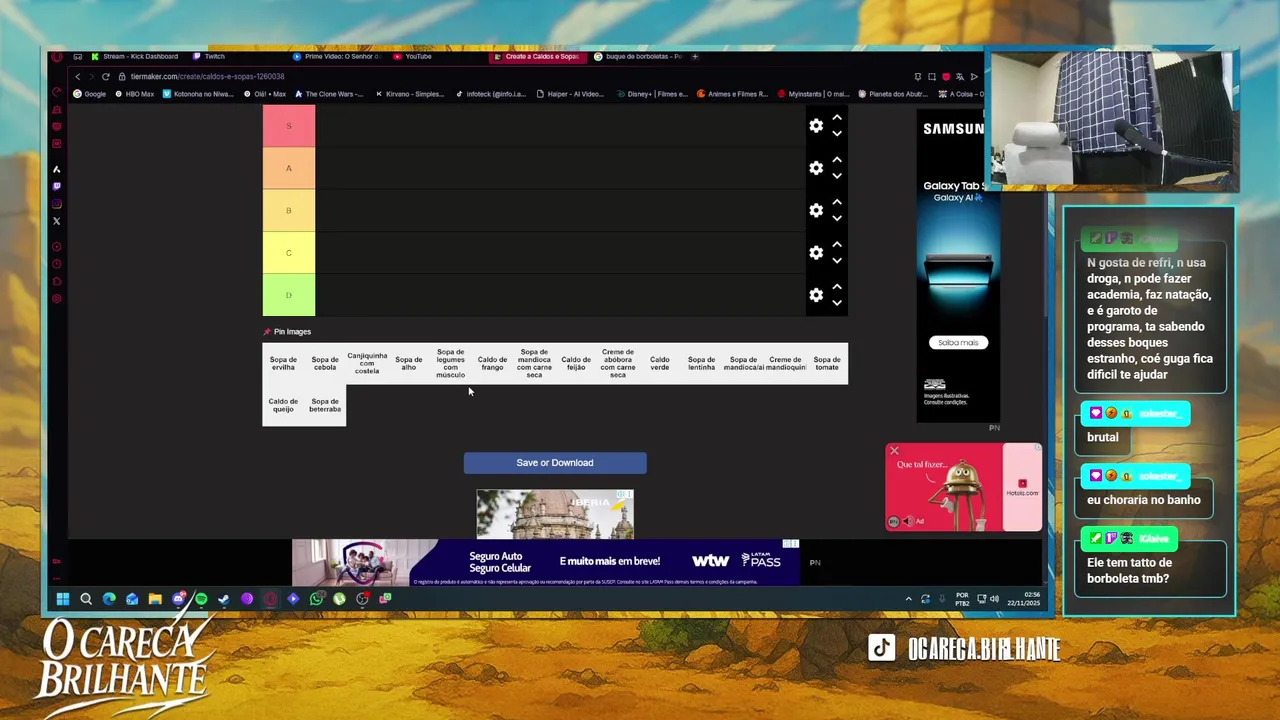Screen dimensions: 1280x720
Task: Open the HBO Max bookmark
Action: click(x=135, y=94)
